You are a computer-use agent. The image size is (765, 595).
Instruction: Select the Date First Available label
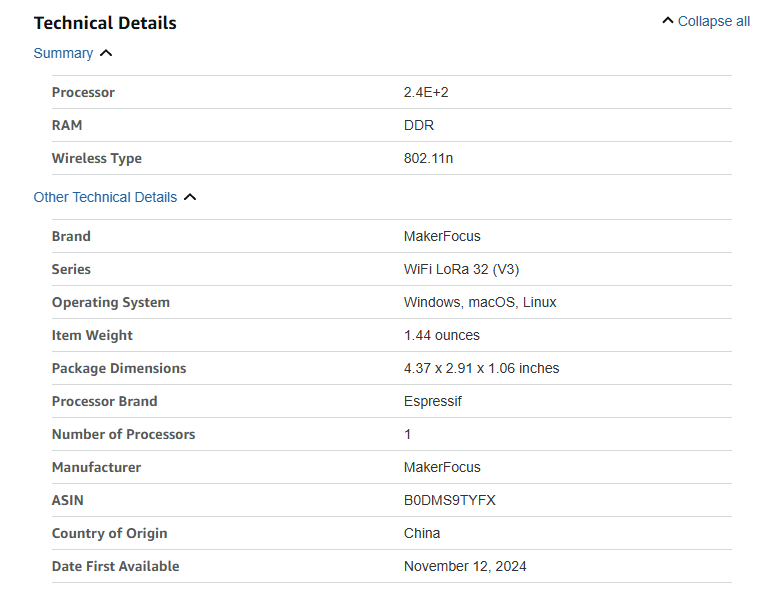(116, 566)
